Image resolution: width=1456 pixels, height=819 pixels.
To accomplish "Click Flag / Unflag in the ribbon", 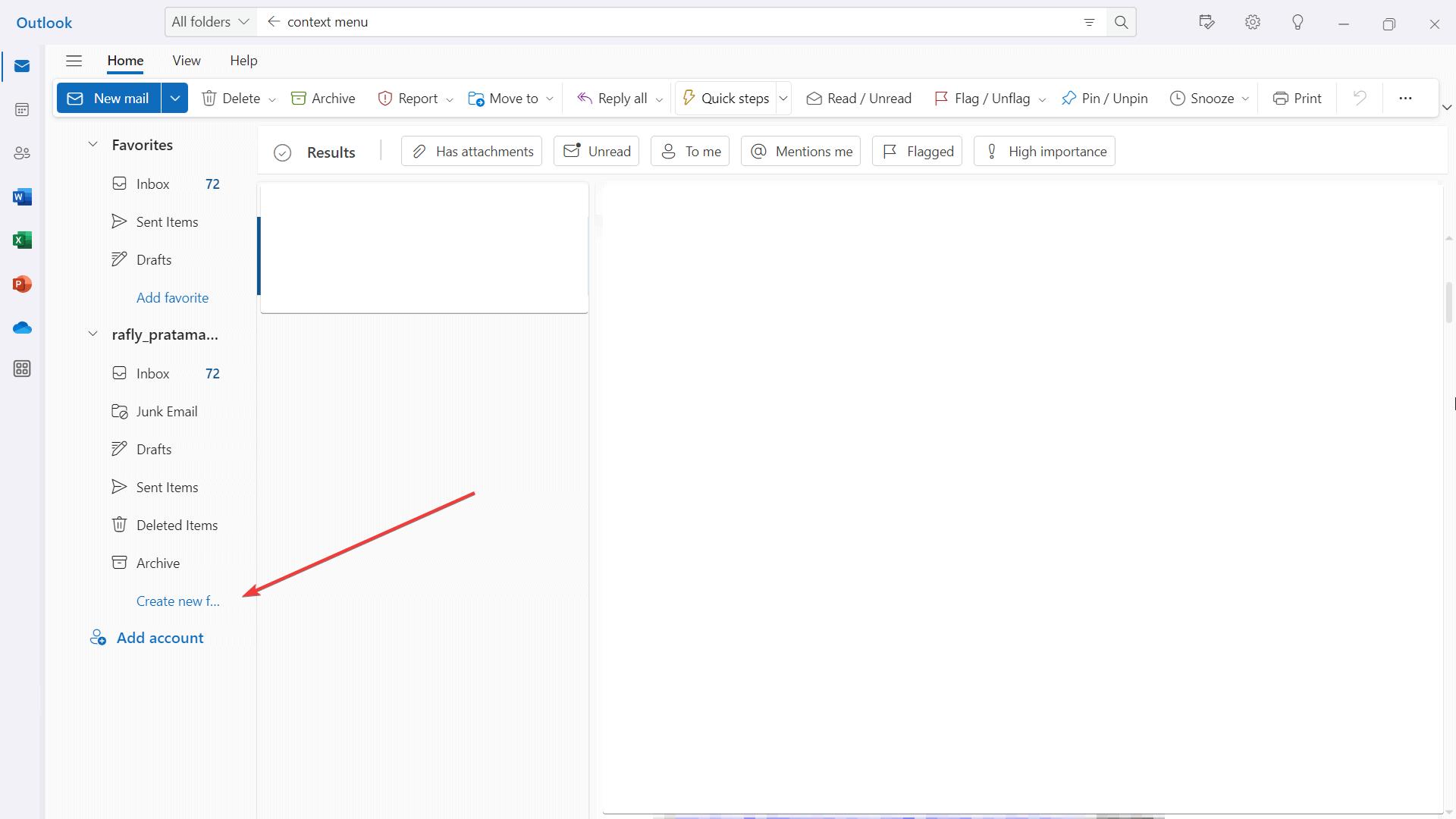I will click(x=982, y=98).
